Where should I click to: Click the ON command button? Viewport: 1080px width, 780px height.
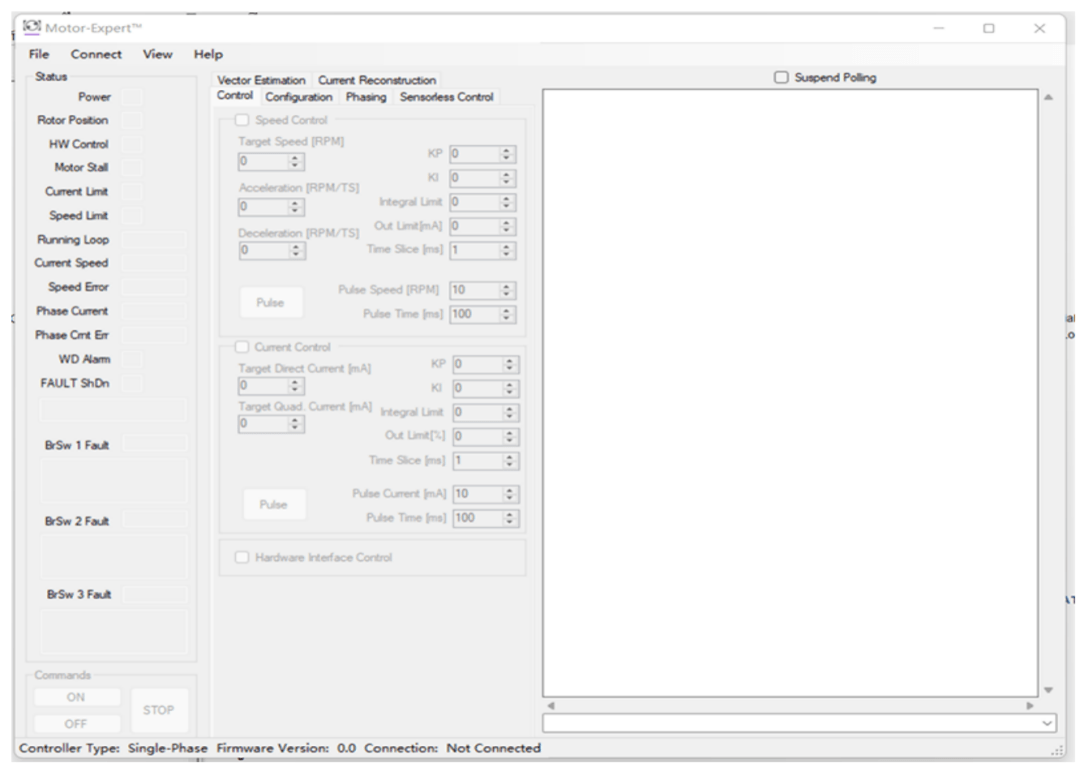pos(76,697)
